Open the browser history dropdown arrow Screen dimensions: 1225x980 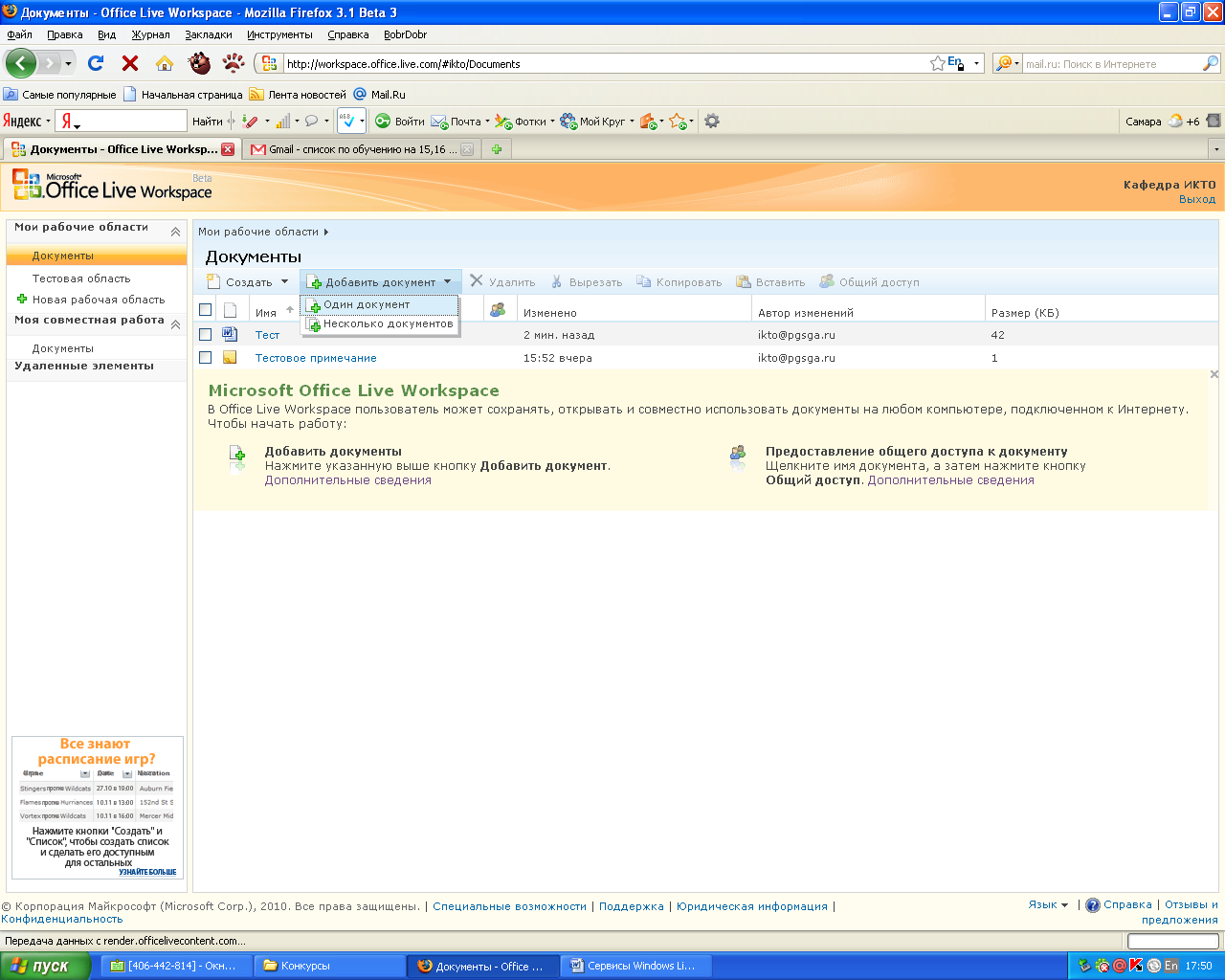(68, 64)
